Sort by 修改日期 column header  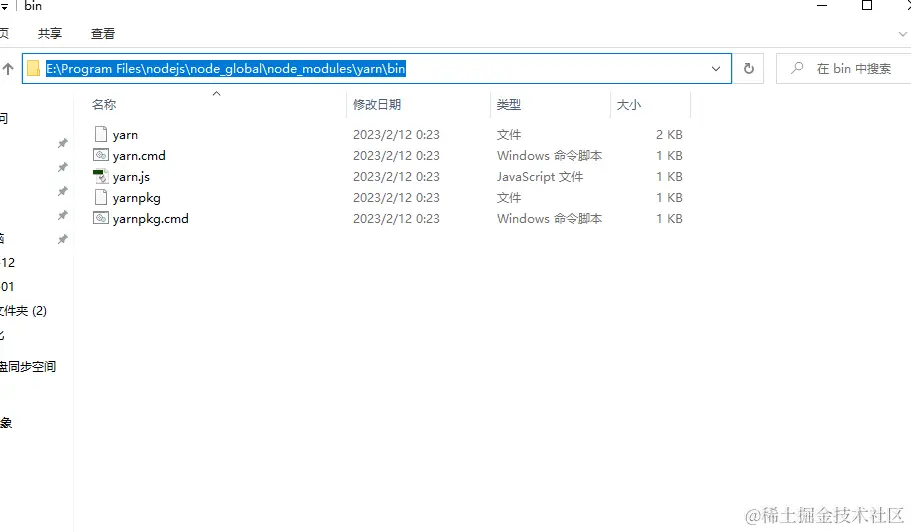tap(377, 105)
